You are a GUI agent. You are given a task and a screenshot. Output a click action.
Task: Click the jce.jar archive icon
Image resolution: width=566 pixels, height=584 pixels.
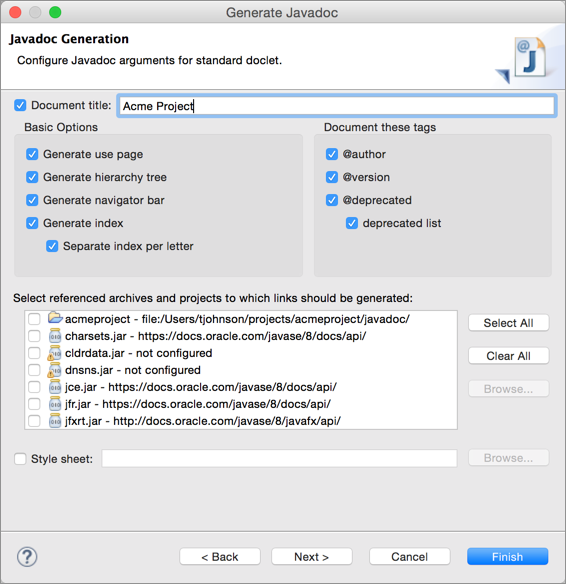55,387
